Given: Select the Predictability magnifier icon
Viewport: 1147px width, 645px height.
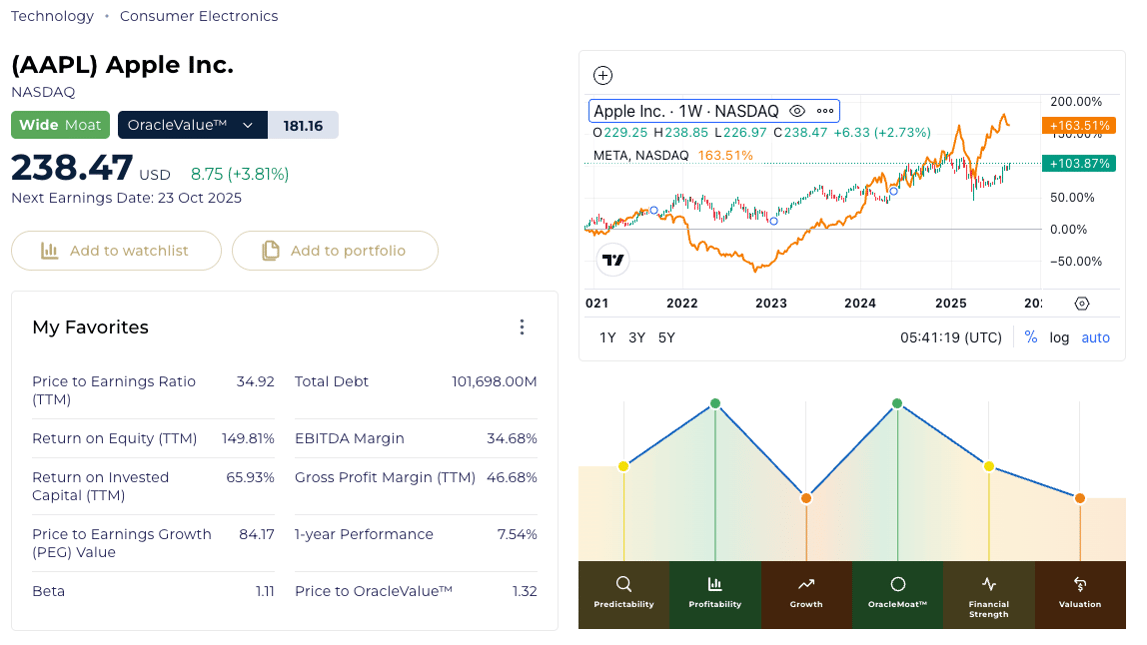Looking at the screenshot, I should pos(623,584).
